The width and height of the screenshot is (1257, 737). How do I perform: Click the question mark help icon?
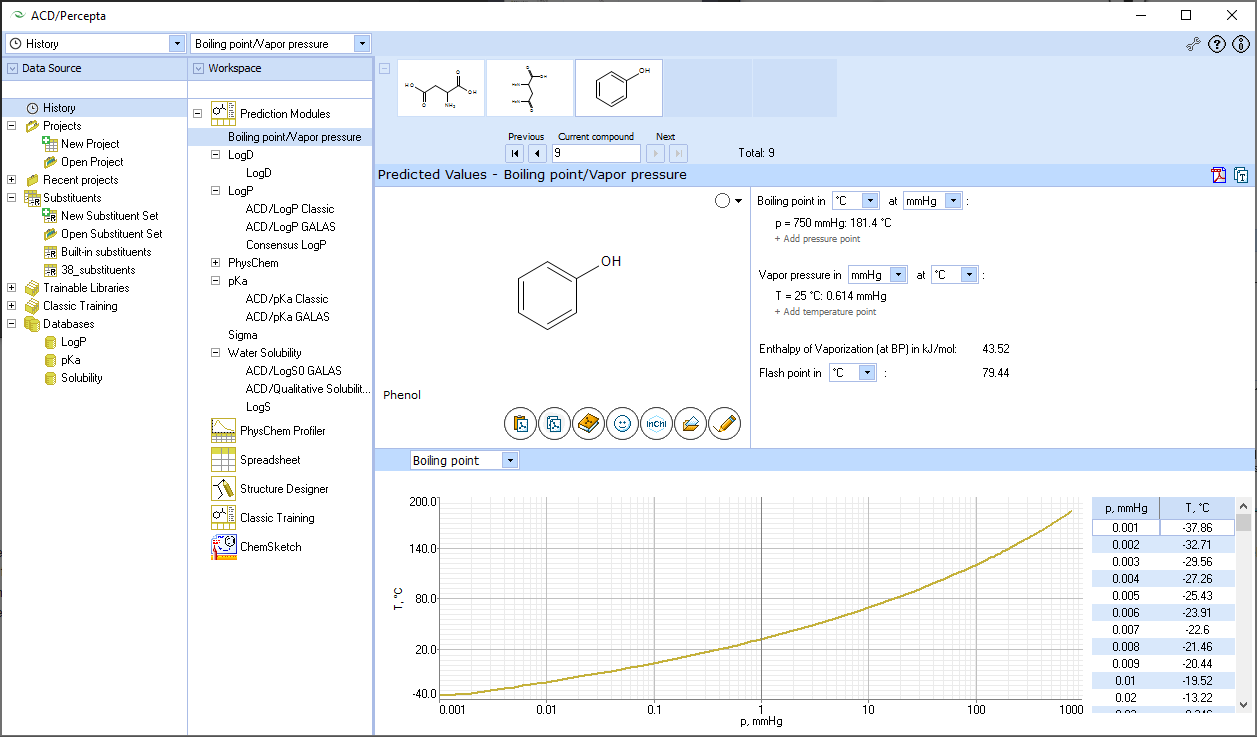(1217, 44)
